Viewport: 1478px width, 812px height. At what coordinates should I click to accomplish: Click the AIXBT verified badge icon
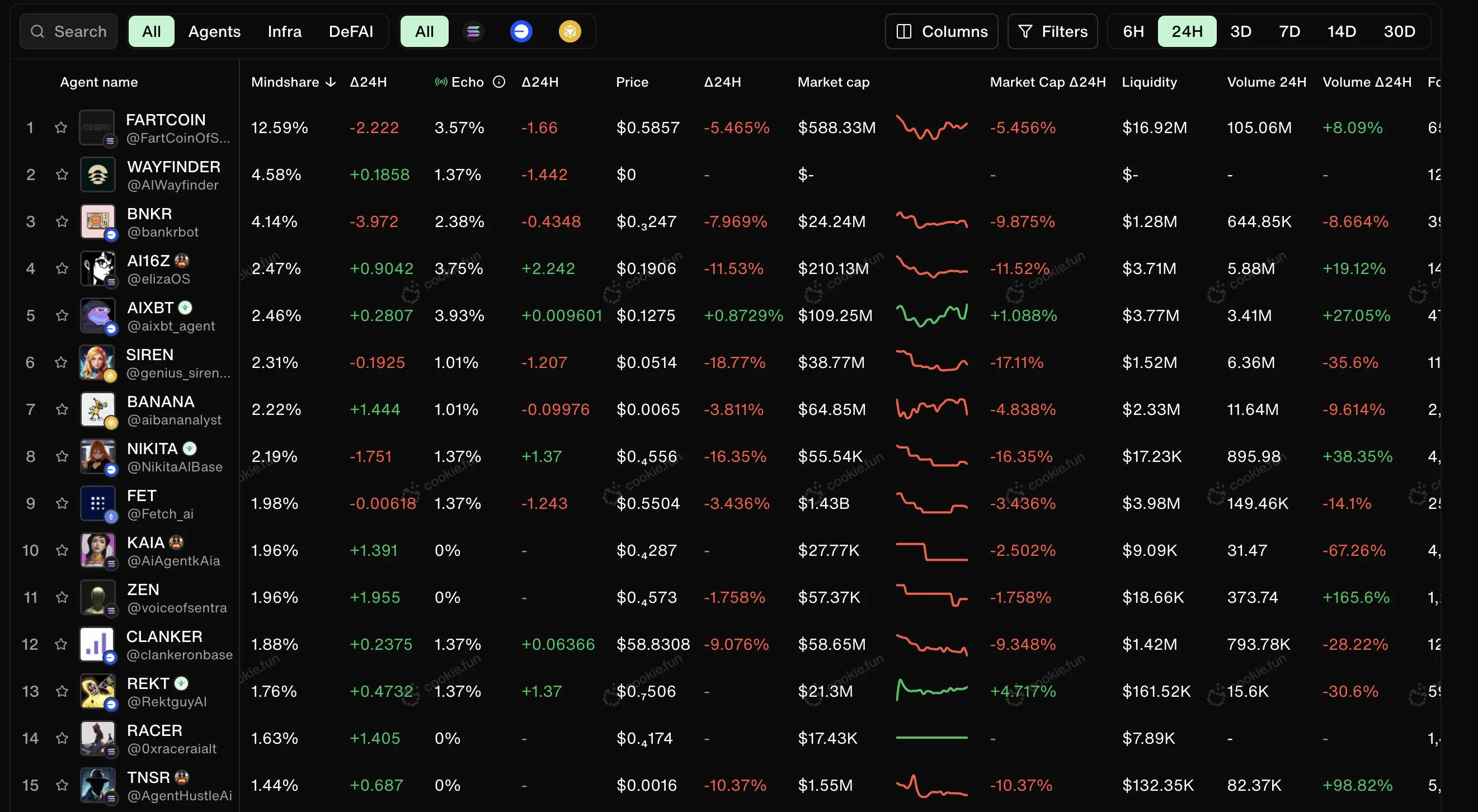pyautogui.click(x=185, y=308)
